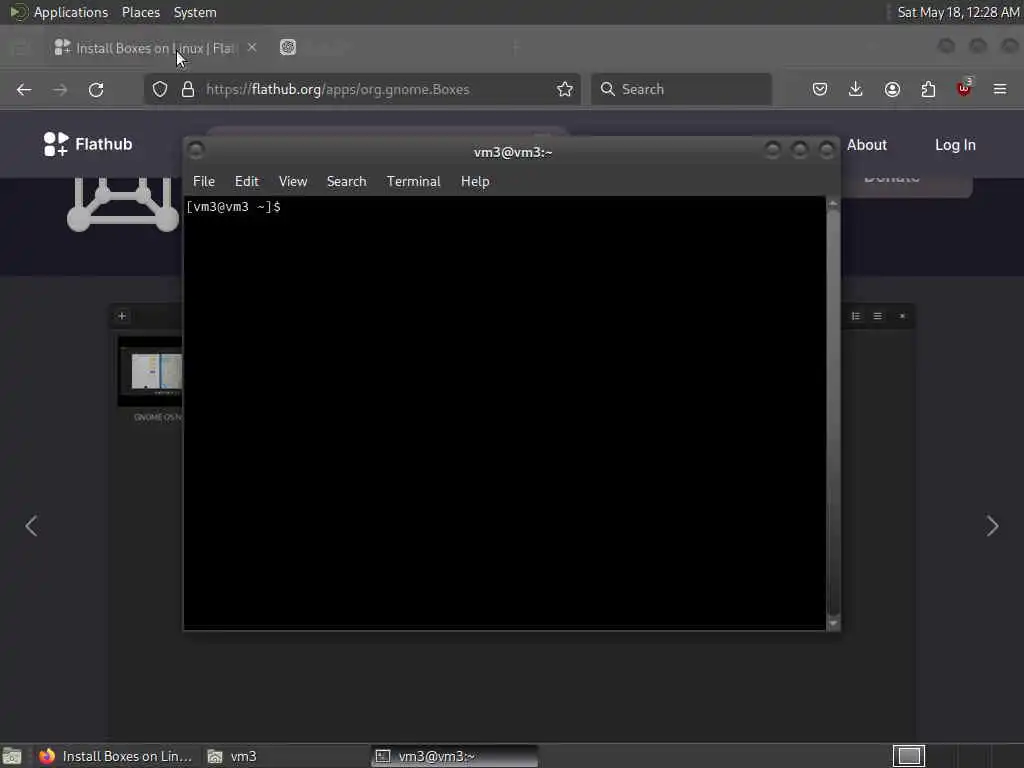This screenshot has height=768, width=1024.
Task: Click the Boxes app logo on Flathub
Action: click(x=123, y=204)
